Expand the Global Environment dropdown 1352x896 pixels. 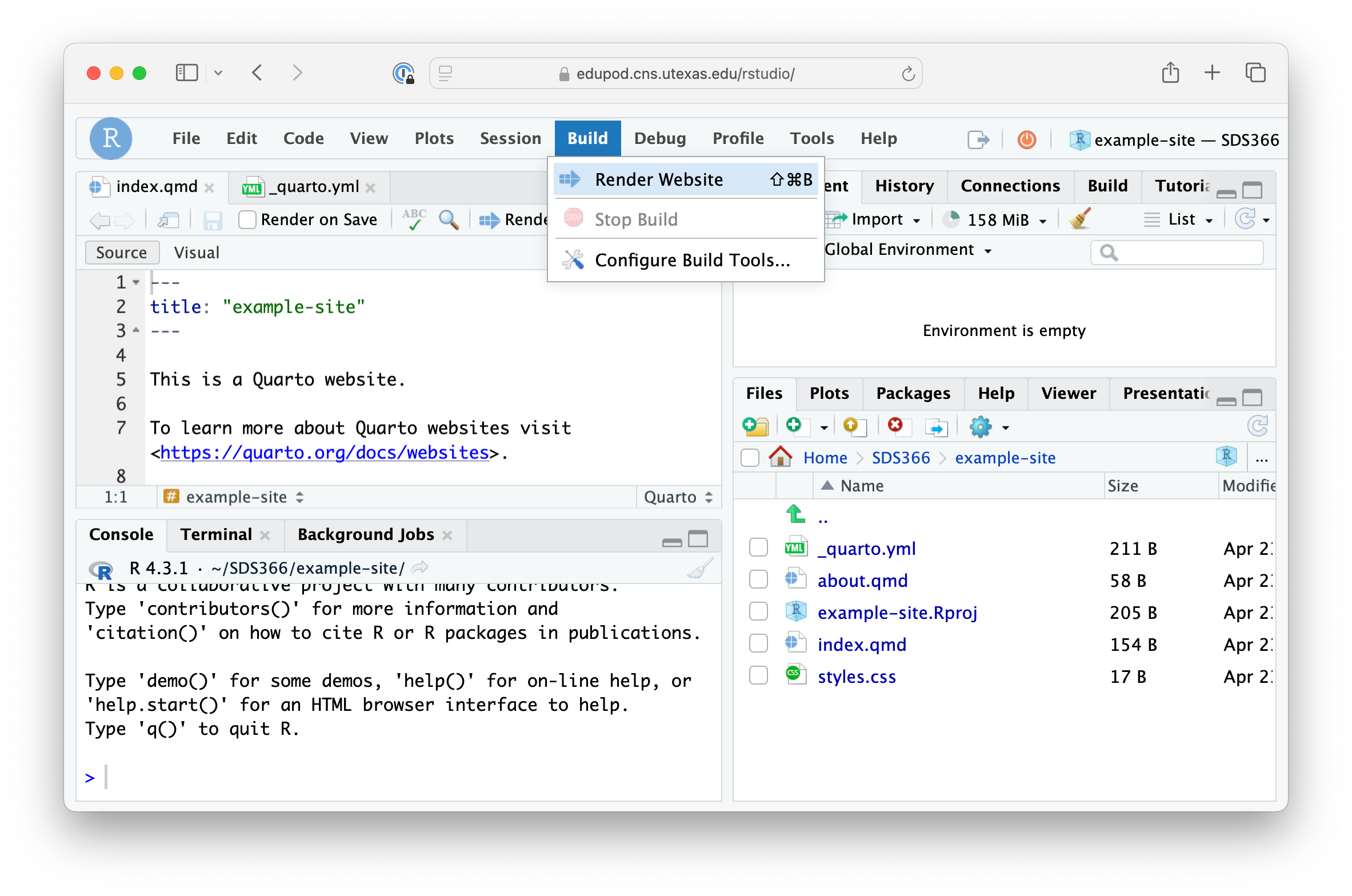(908, 250)
